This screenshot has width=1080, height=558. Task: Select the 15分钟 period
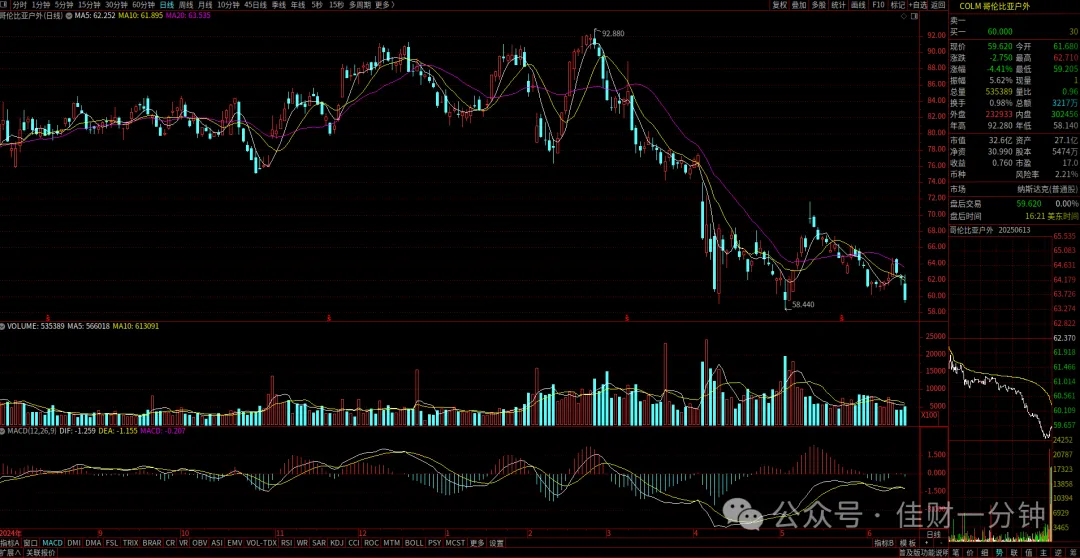pos(90,4)
